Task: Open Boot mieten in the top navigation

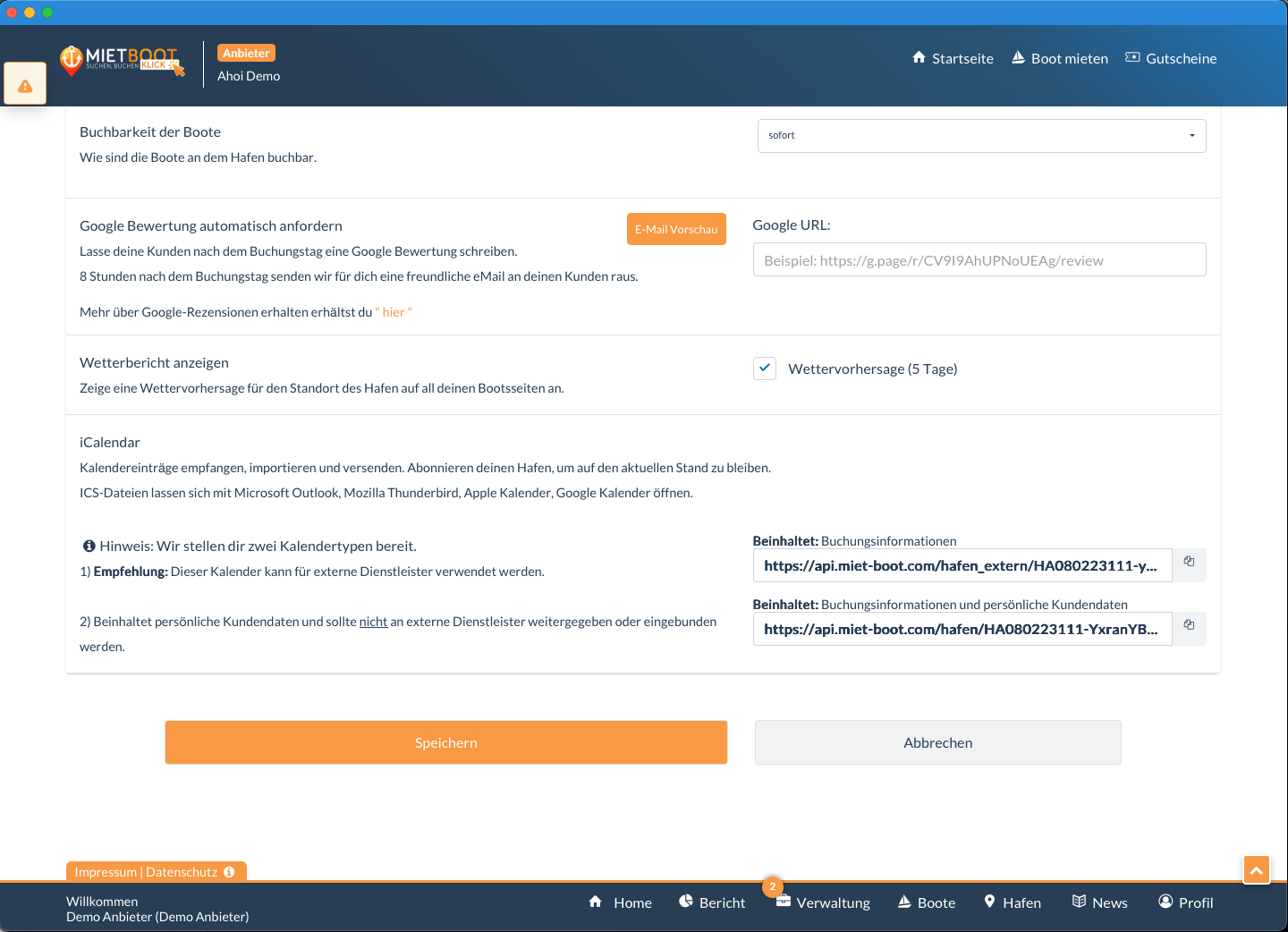Action: tap(1060, 58)
